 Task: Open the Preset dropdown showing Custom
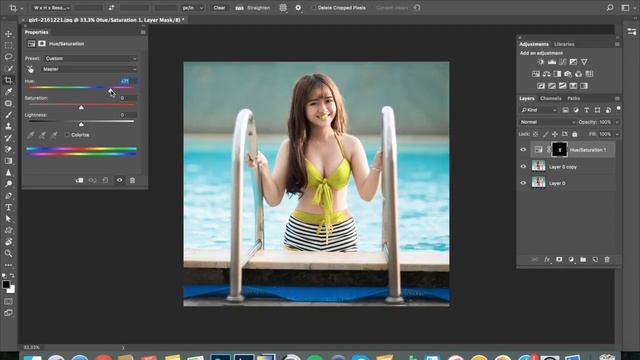(x=91, y=58)
